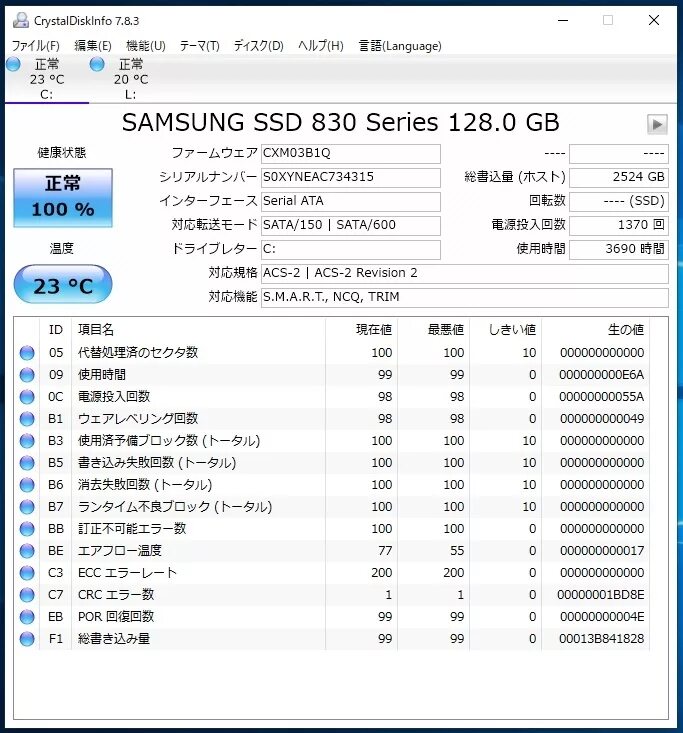The width and height of the screenshot is (683, 733).
Task: Select the 訂正不可能エラー数 attribute name
Action: 132,529
